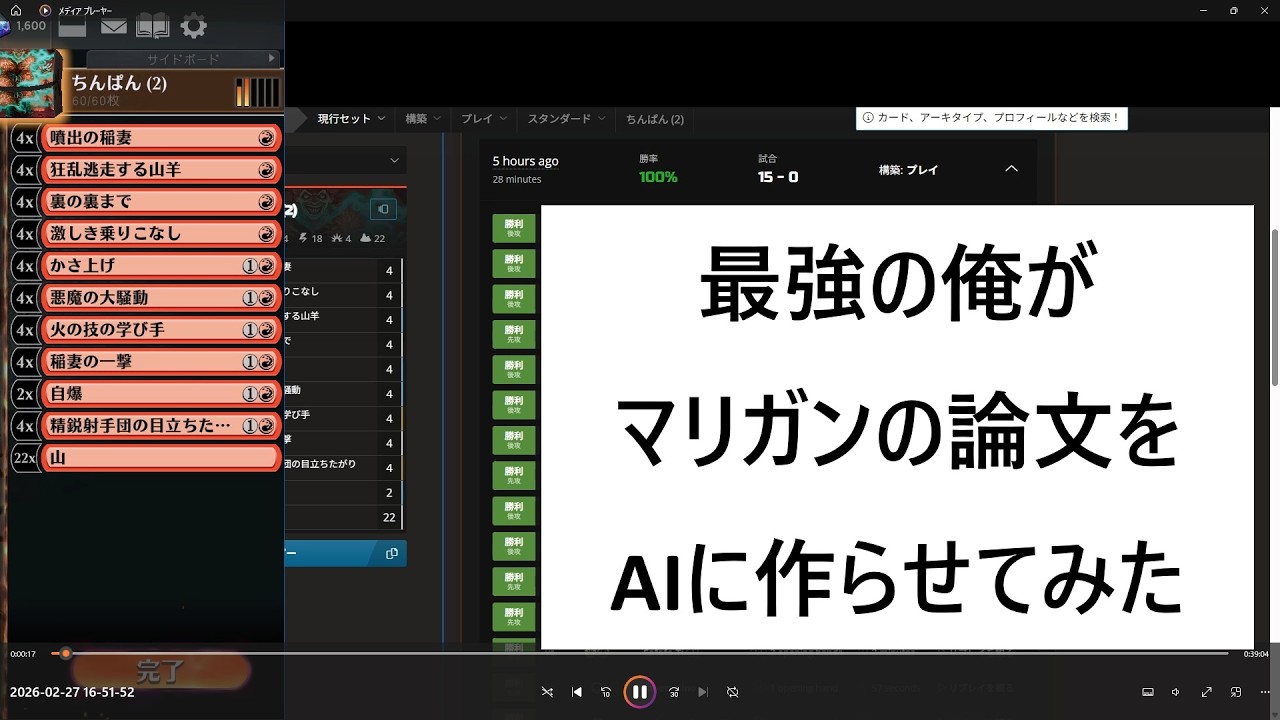Open the media player more options ellipsis
This screenshot has height=720, width=1280.
point(1264,692)
